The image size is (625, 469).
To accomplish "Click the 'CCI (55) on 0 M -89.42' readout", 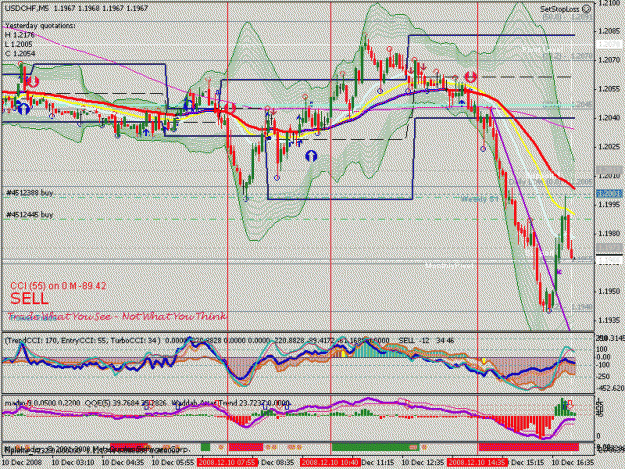I will click(x=58, y=286).
